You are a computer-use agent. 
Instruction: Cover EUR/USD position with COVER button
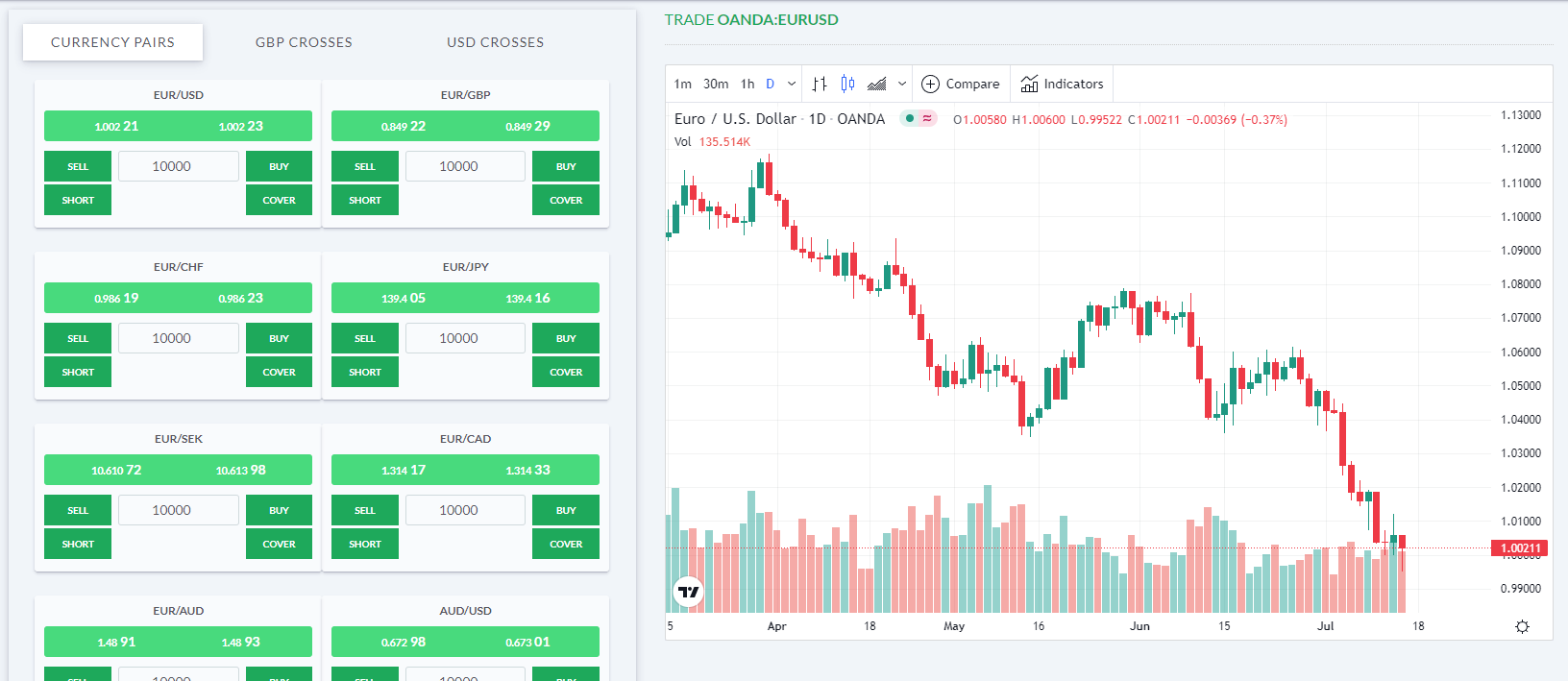279,200
